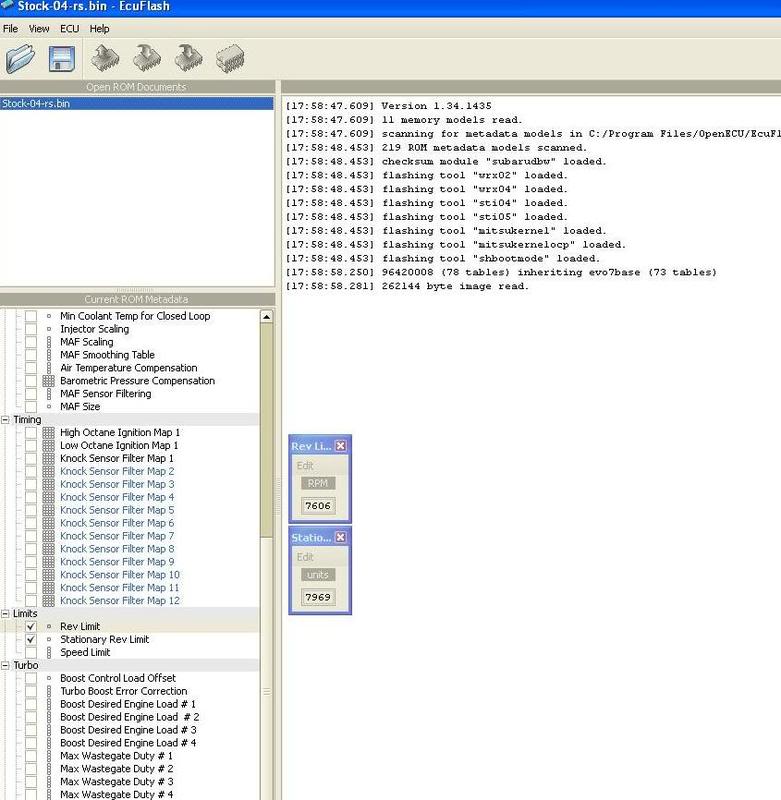
Task: Check the Low Octane Ignition Map 1 checkbox
Action: [31, 445]
